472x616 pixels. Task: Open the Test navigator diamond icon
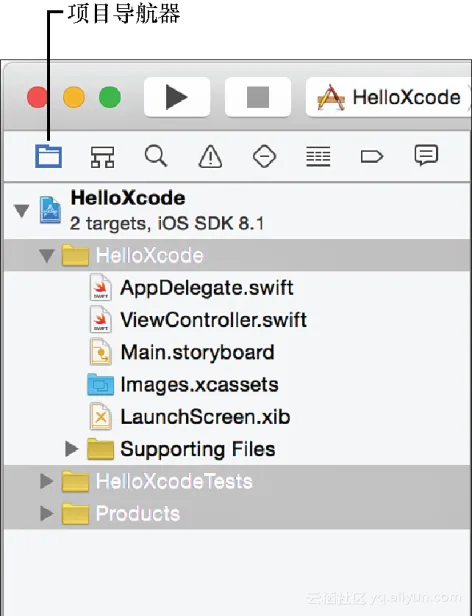pos(264,156)
